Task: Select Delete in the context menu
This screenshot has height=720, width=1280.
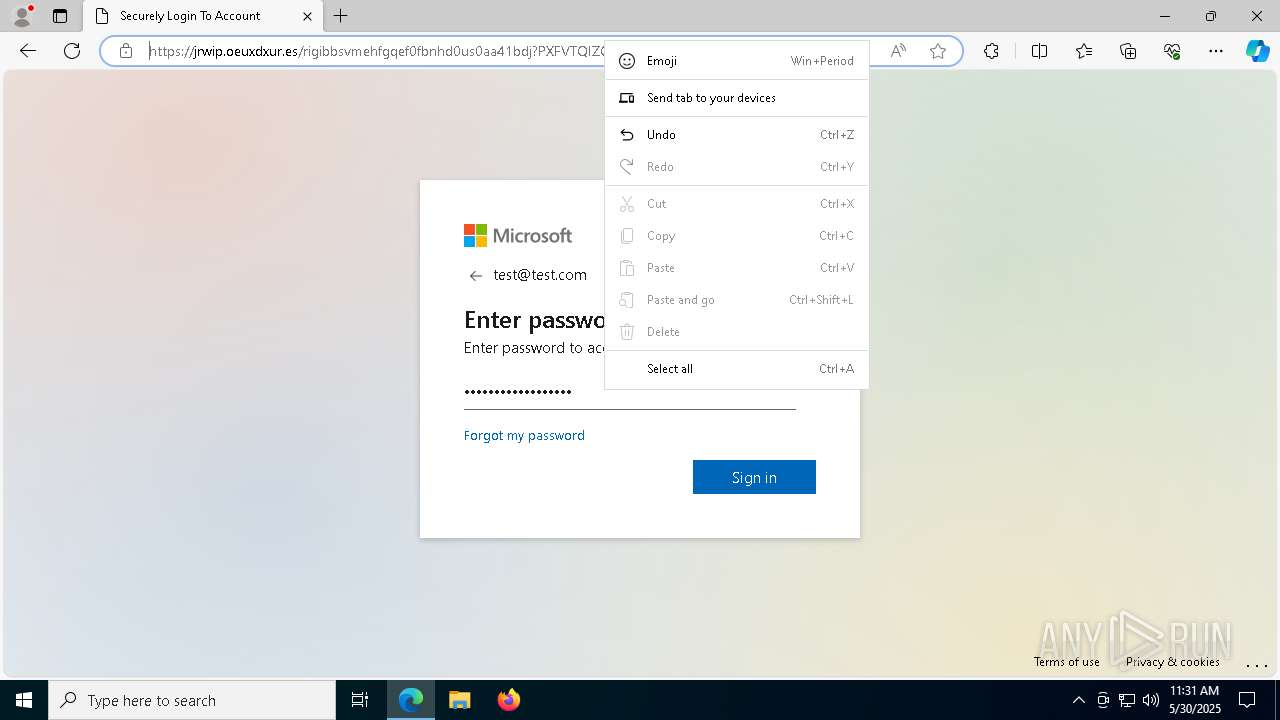Action: tap(737, 332)
